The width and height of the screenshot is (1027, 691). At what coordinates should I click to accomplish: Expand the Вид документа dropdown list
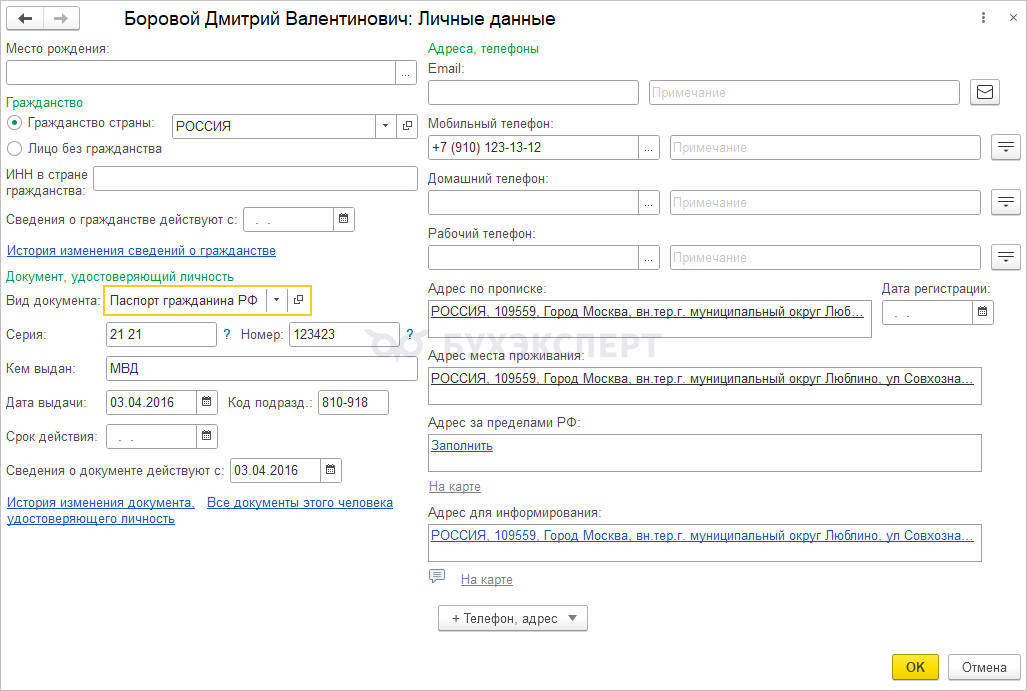277,300
